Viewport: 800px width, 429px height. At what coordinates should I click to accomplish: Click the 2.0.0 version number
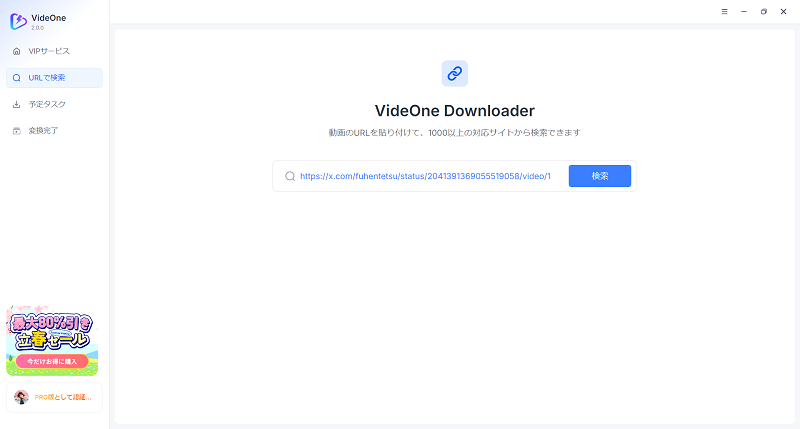tap(37, 28)
